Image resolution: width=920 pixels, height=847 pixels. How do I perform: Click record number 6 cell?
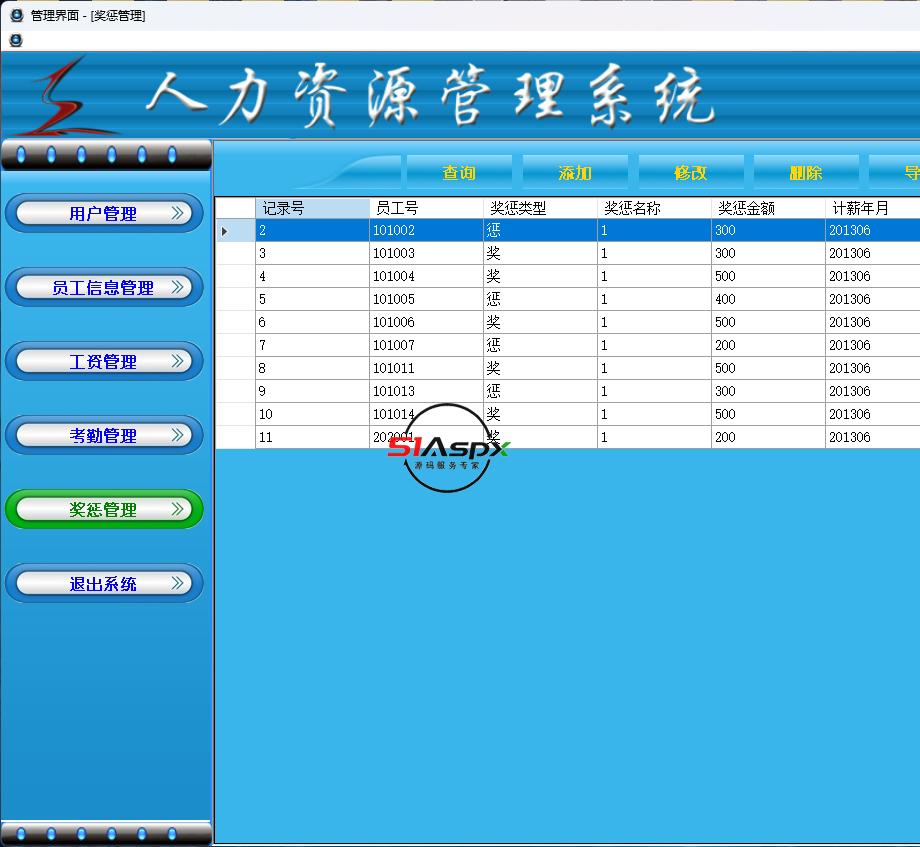[x=312, y=322]
